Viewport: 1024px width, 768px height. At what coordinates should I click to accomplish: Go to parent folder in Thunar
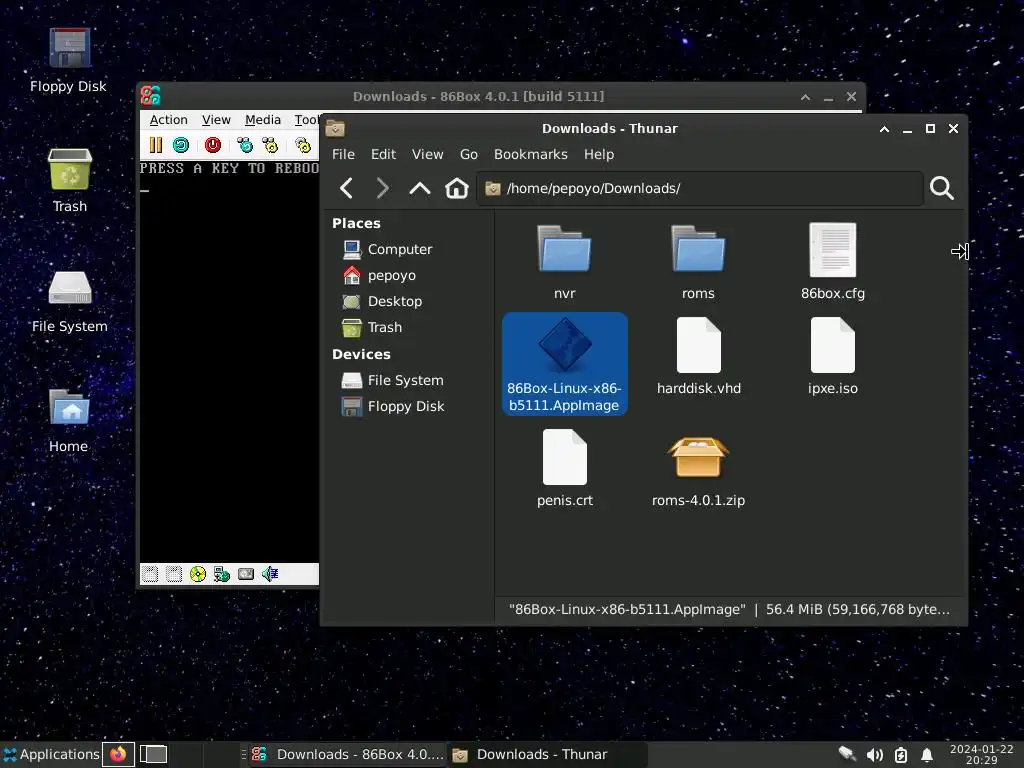tap(419, 189)
